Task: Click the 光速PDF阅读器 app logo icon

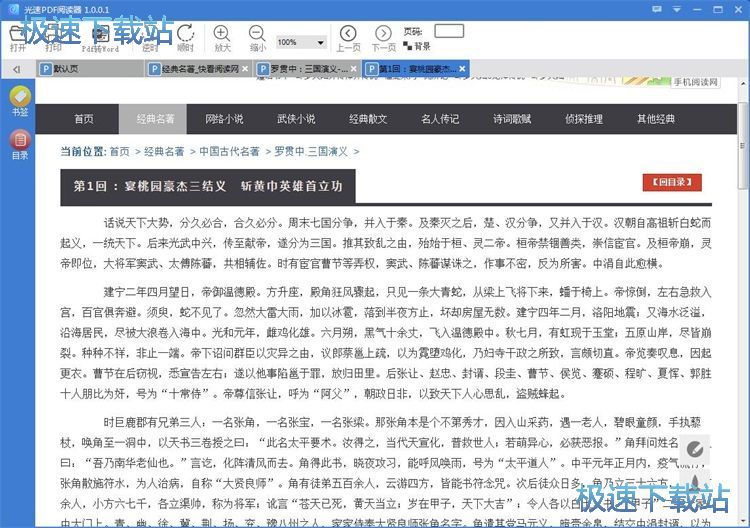Action: click(13, 9)
